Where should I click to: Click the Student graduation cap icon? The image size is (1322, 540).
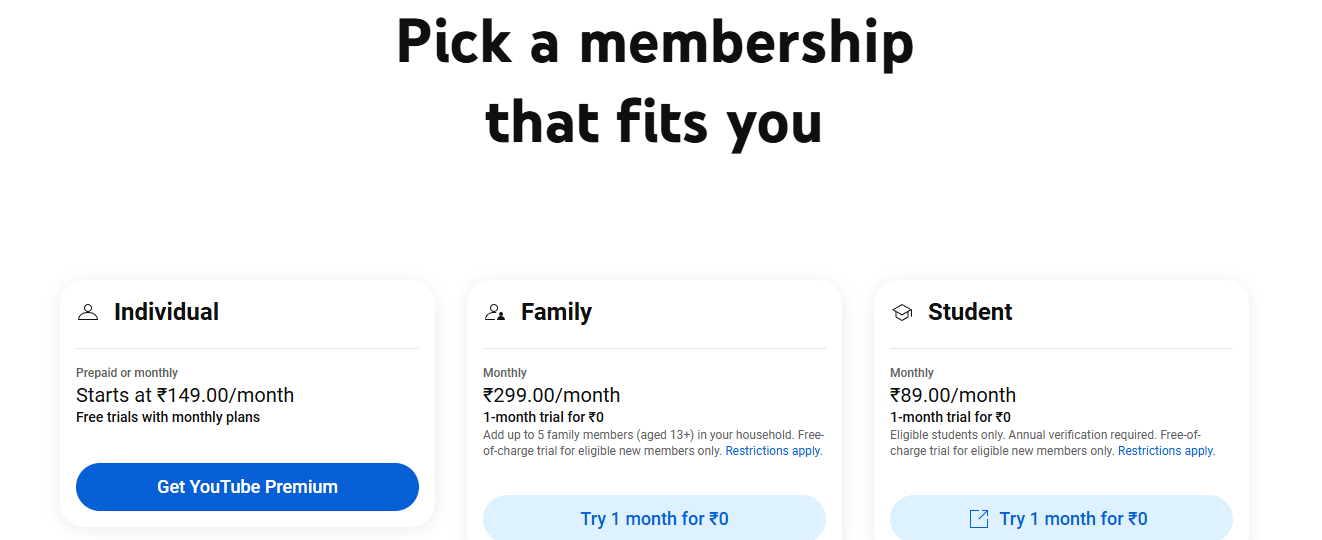(x=902, y=312)
